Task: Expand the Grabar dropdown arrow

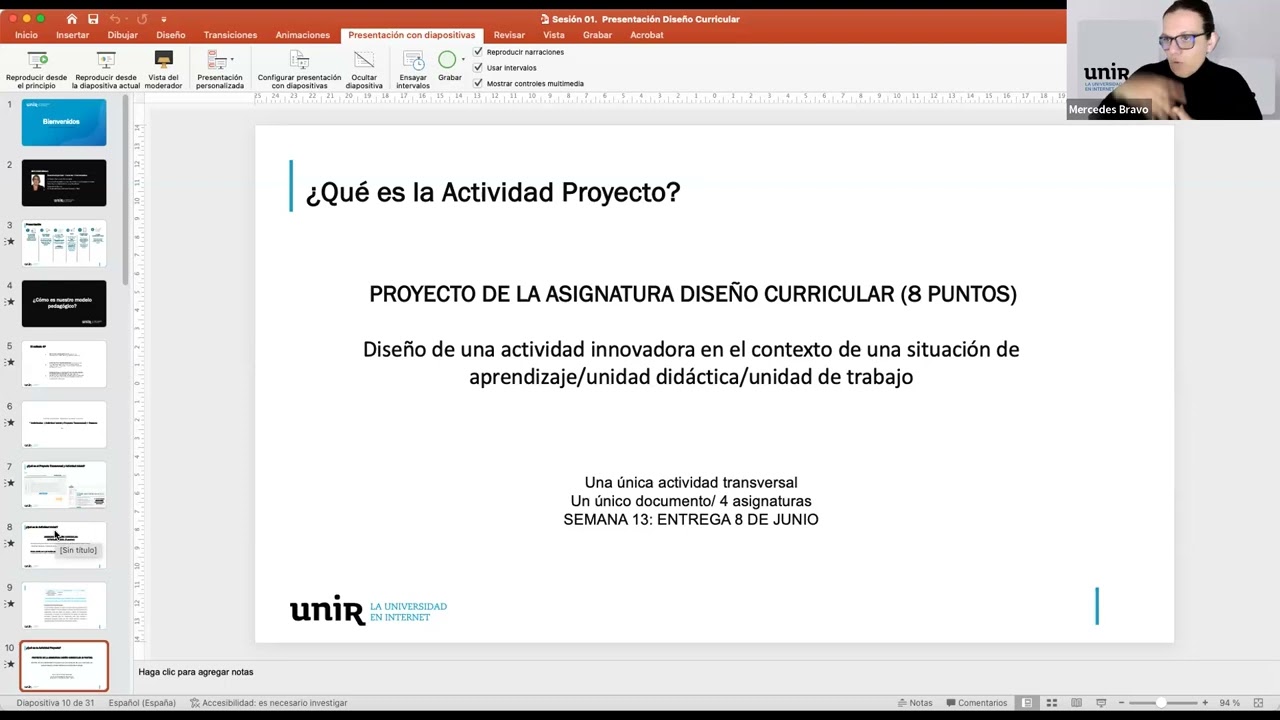Action: tap(463, 60)
